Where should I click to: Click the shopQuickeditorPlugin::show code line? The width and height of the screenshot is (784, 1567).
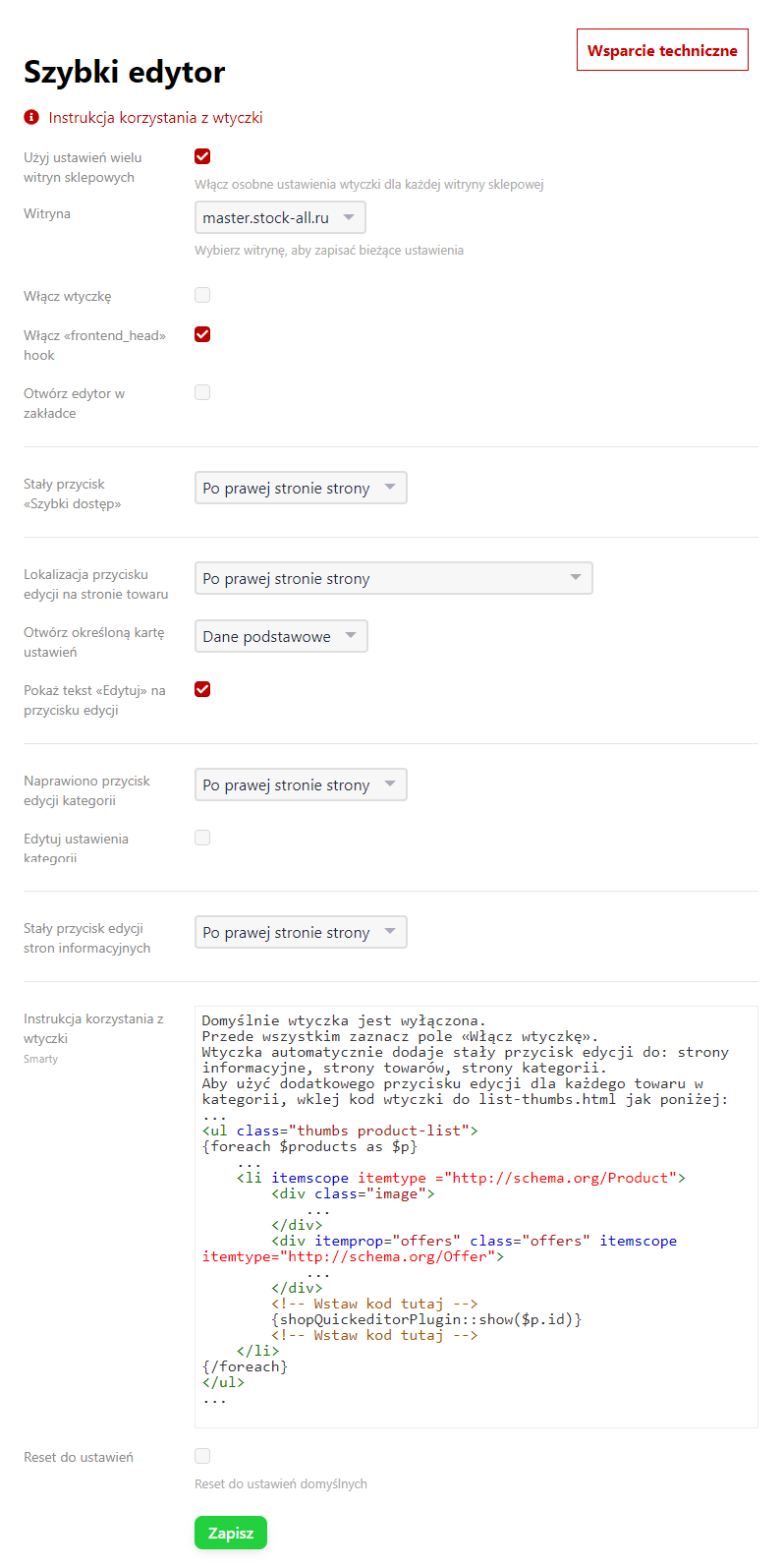tap(426, 1319)
